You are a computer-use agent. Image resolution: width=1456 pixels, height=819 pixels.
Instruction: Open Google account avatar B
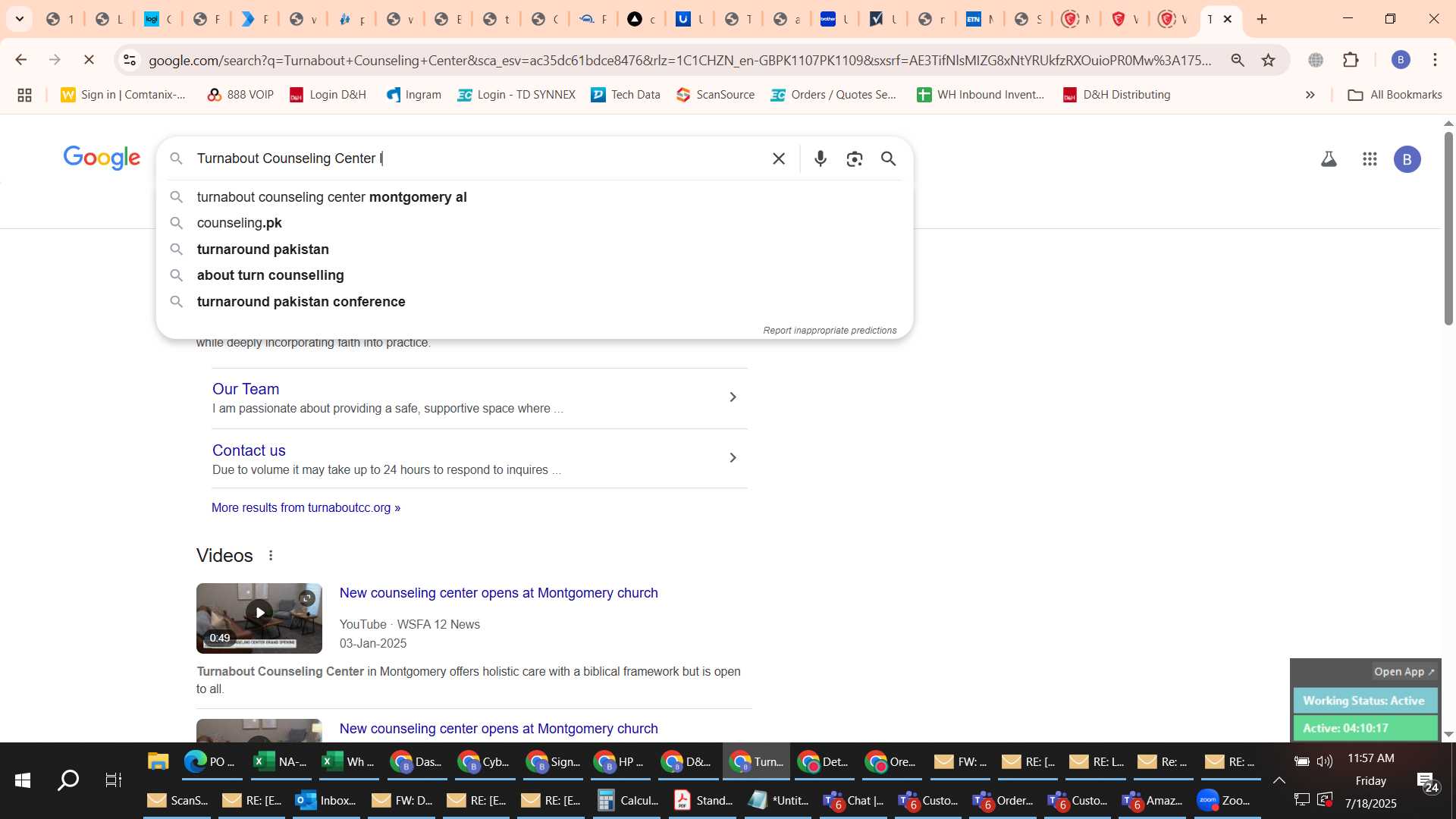point(1407,159)
